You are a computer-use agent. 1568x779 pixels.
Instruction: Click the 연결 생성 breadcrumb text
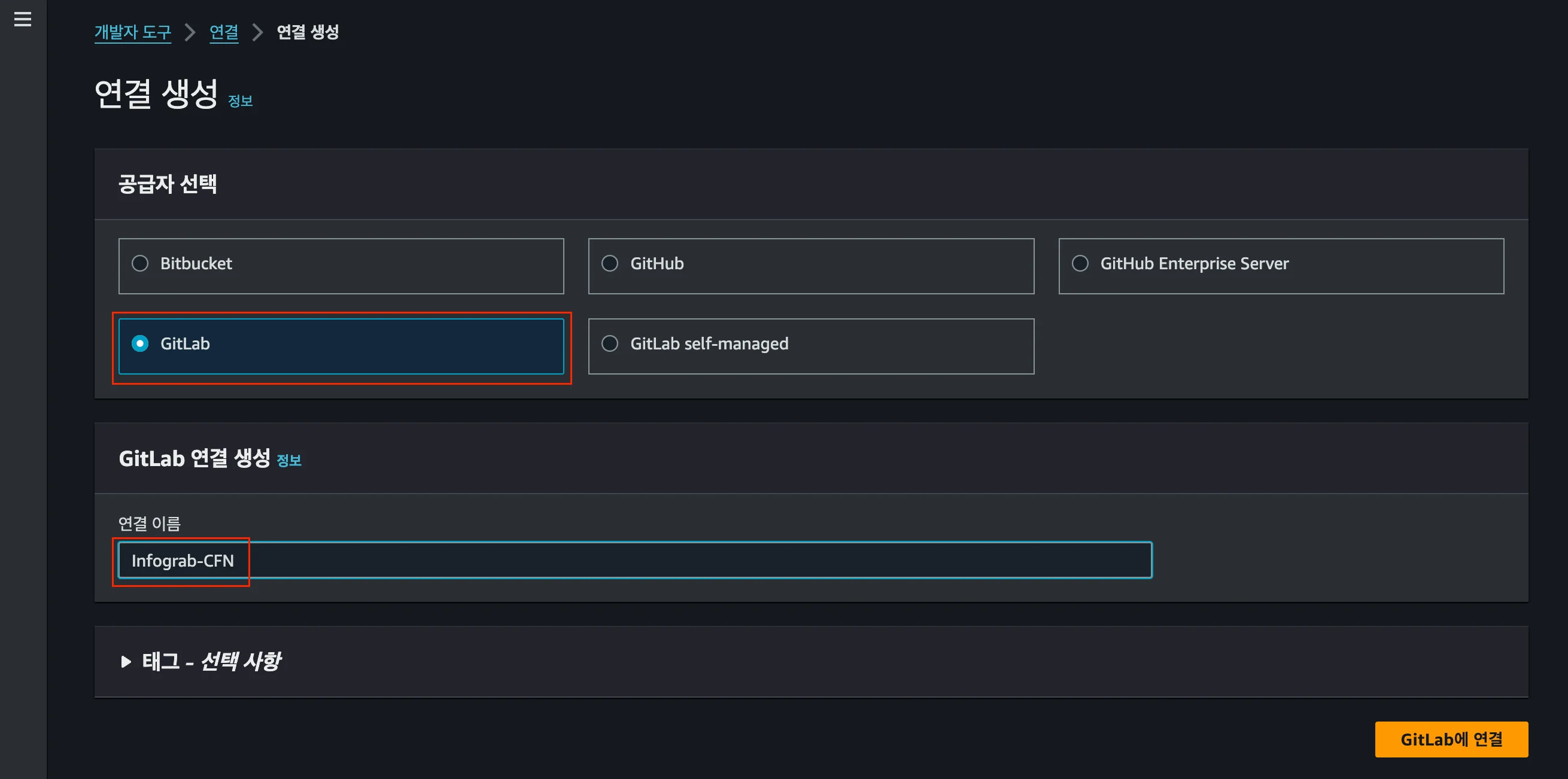click(308, 32)
